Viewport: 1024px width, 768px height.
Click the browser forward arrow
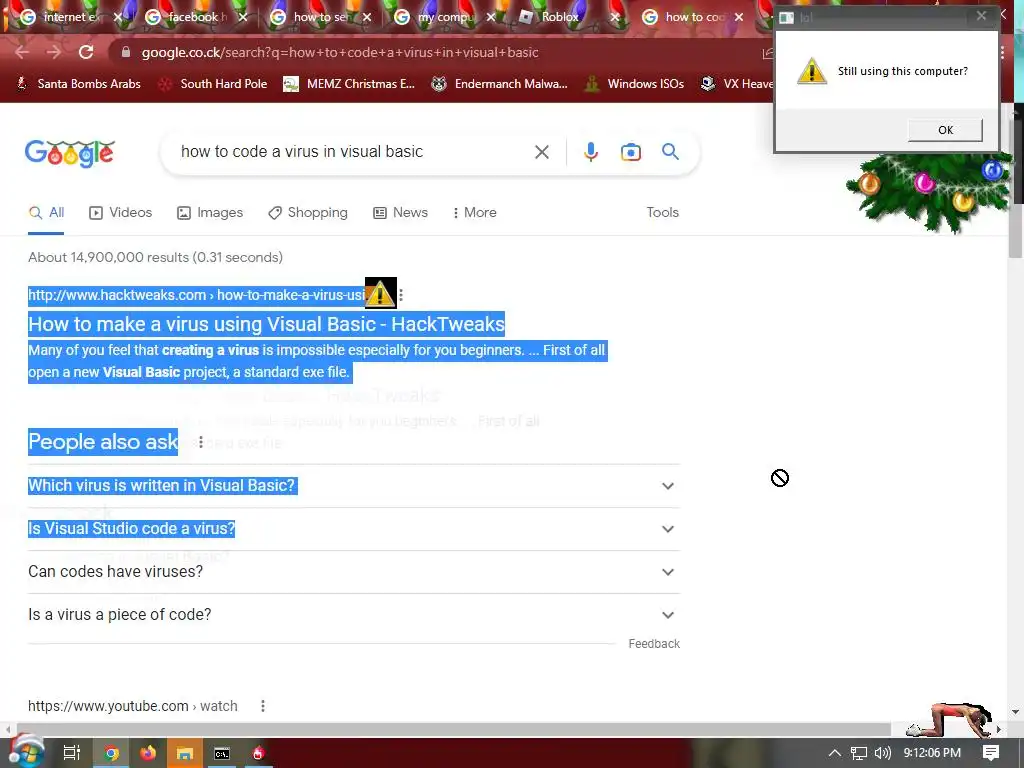[x=54, y=52]
